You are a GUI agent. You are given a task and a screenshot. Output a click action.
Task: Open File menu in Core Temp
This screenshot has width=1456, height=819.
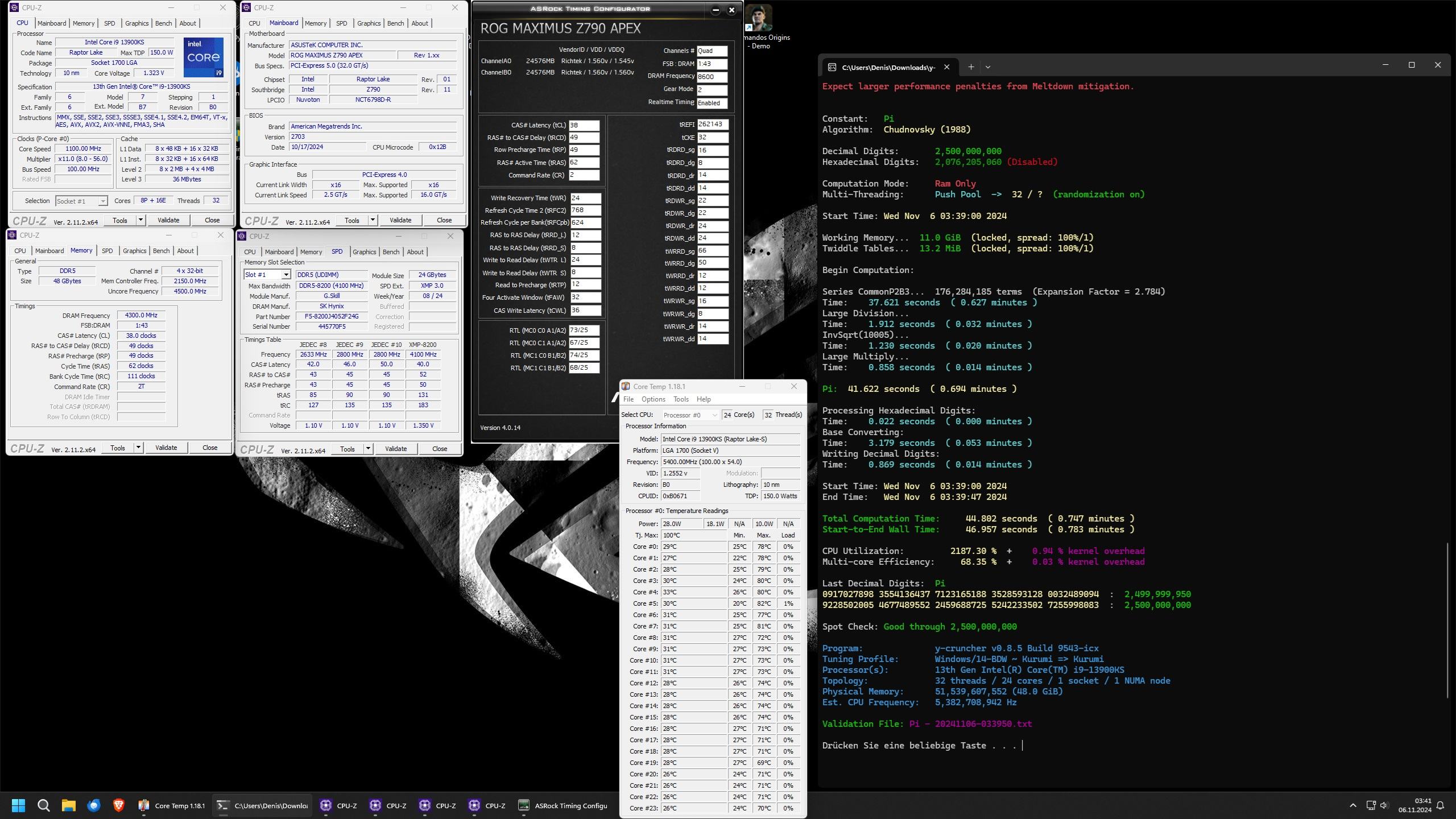click(628, 399)
